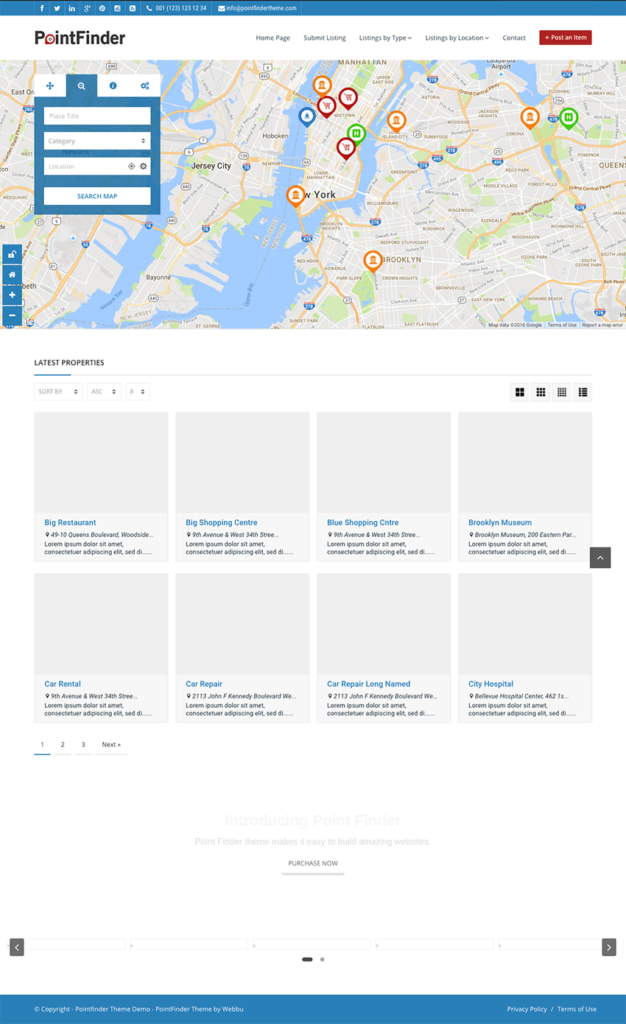Screen dimensions: 626x1024
Task: Open the Car Repair Long Named listing title
Action: 368,684
